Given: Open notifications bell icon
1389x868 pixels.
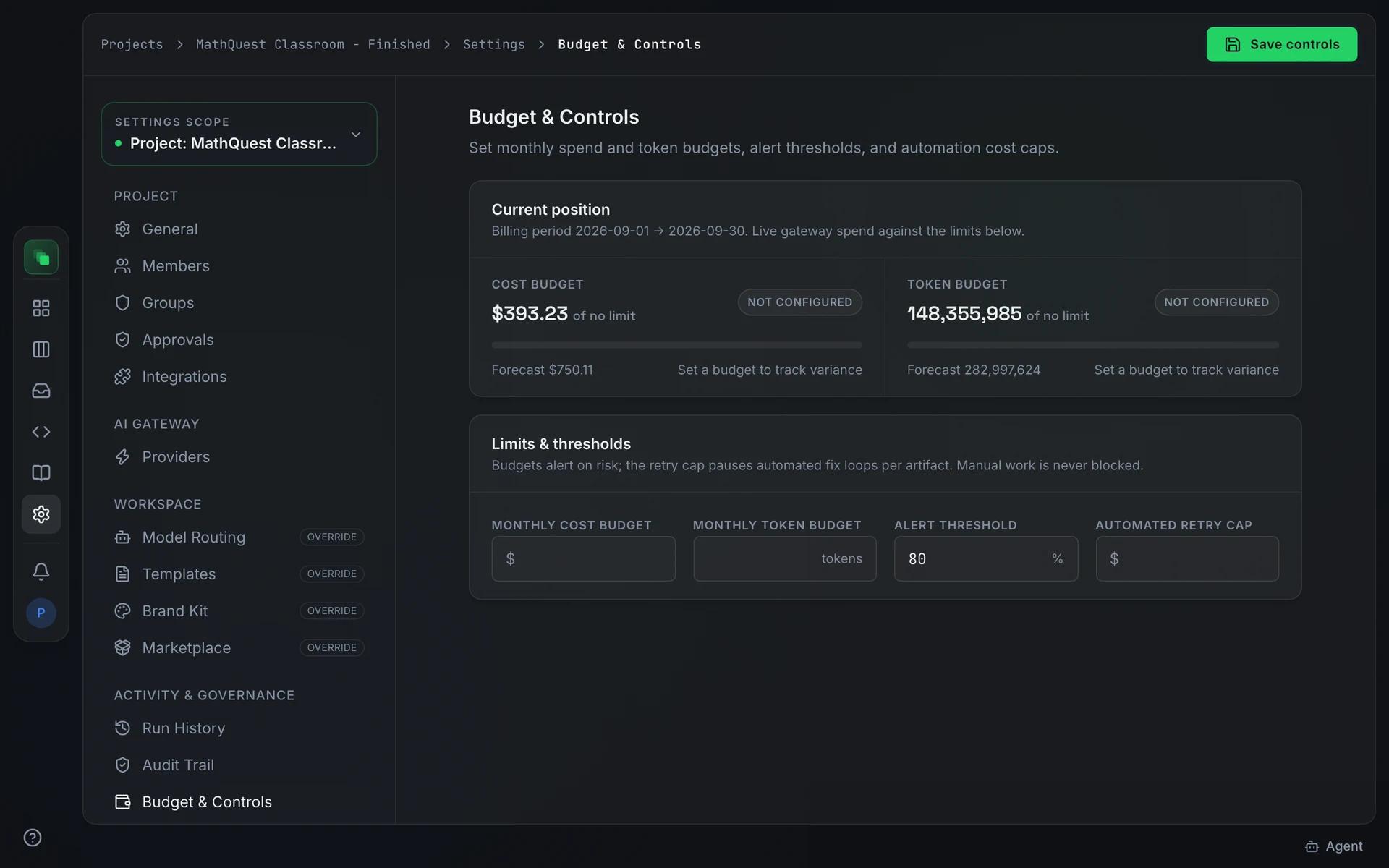Looking at the screenshot, I should coord(41,571).
